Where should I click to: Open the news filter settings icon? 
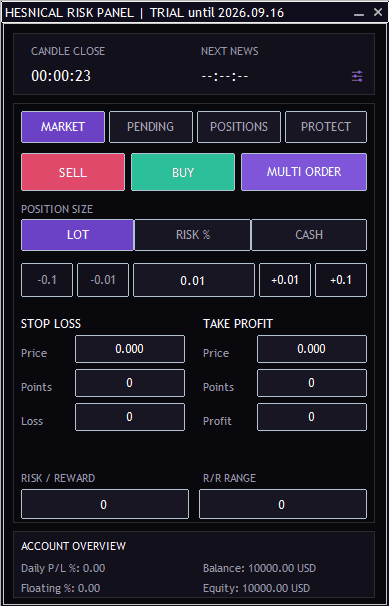[357, 76]
